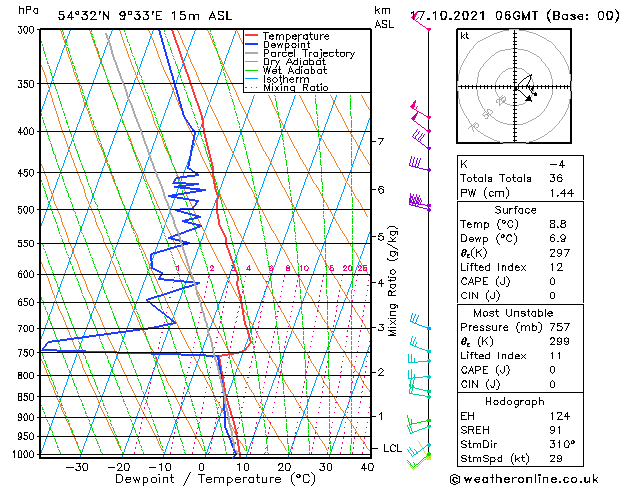Click the 400 hPa pressure axis label
This screenshot has height=486, width=629.
coord(28,131)
